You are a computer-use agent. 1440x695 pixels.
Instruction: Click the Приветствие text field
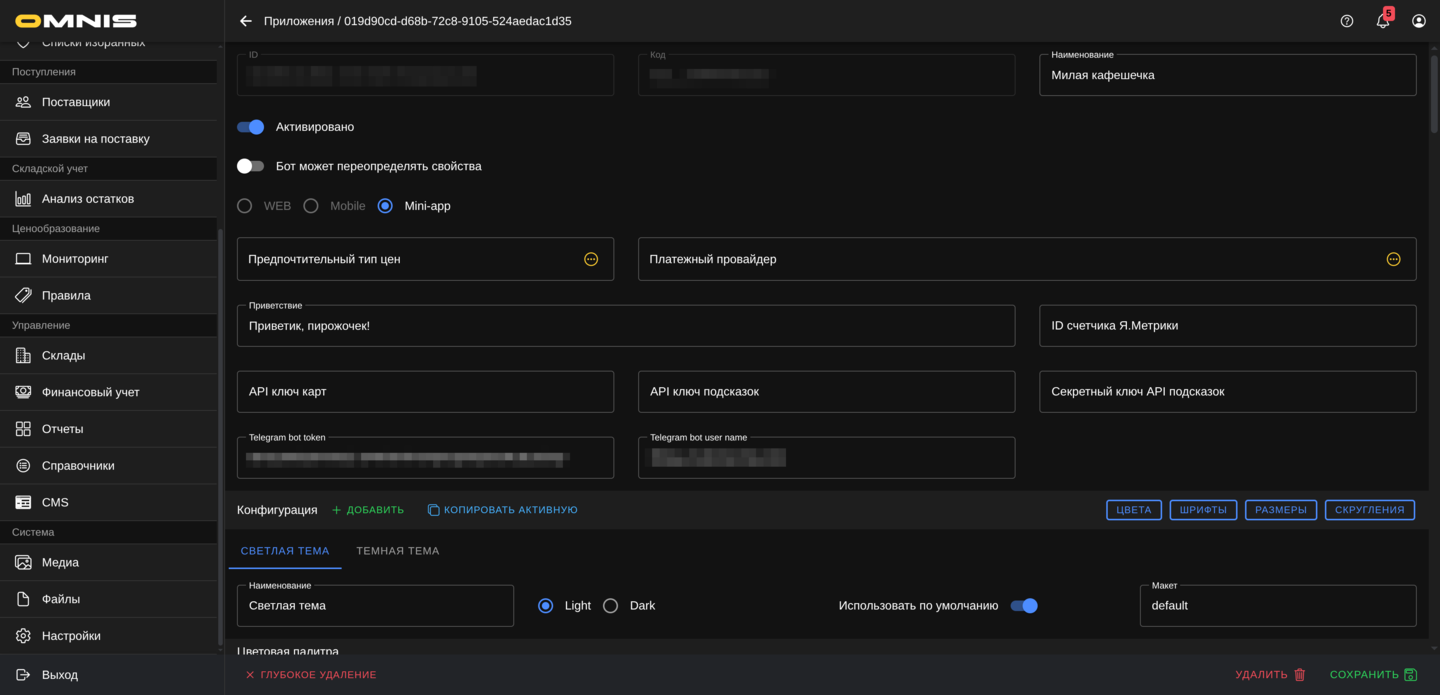(626, 325)
